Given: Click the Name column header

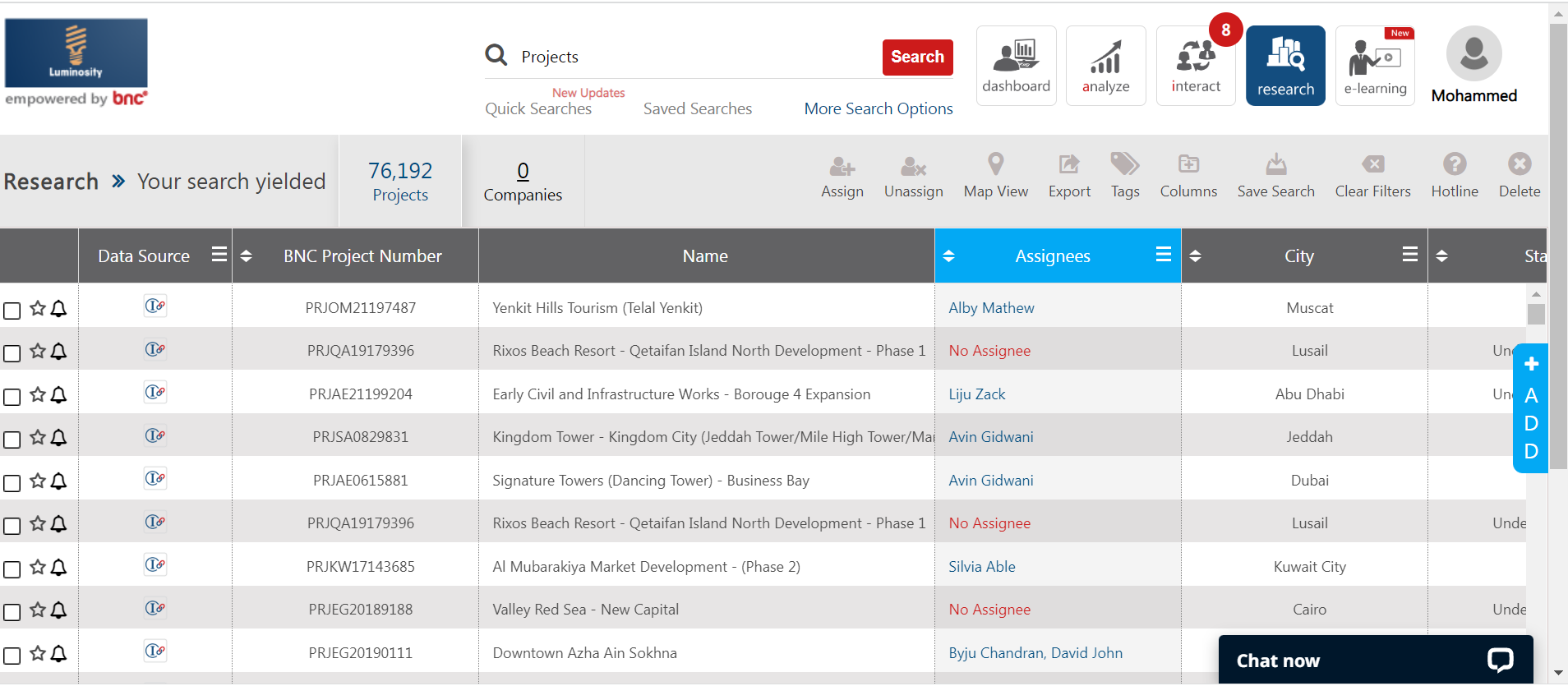Looking at the screenshot, I should click(705, 256).
